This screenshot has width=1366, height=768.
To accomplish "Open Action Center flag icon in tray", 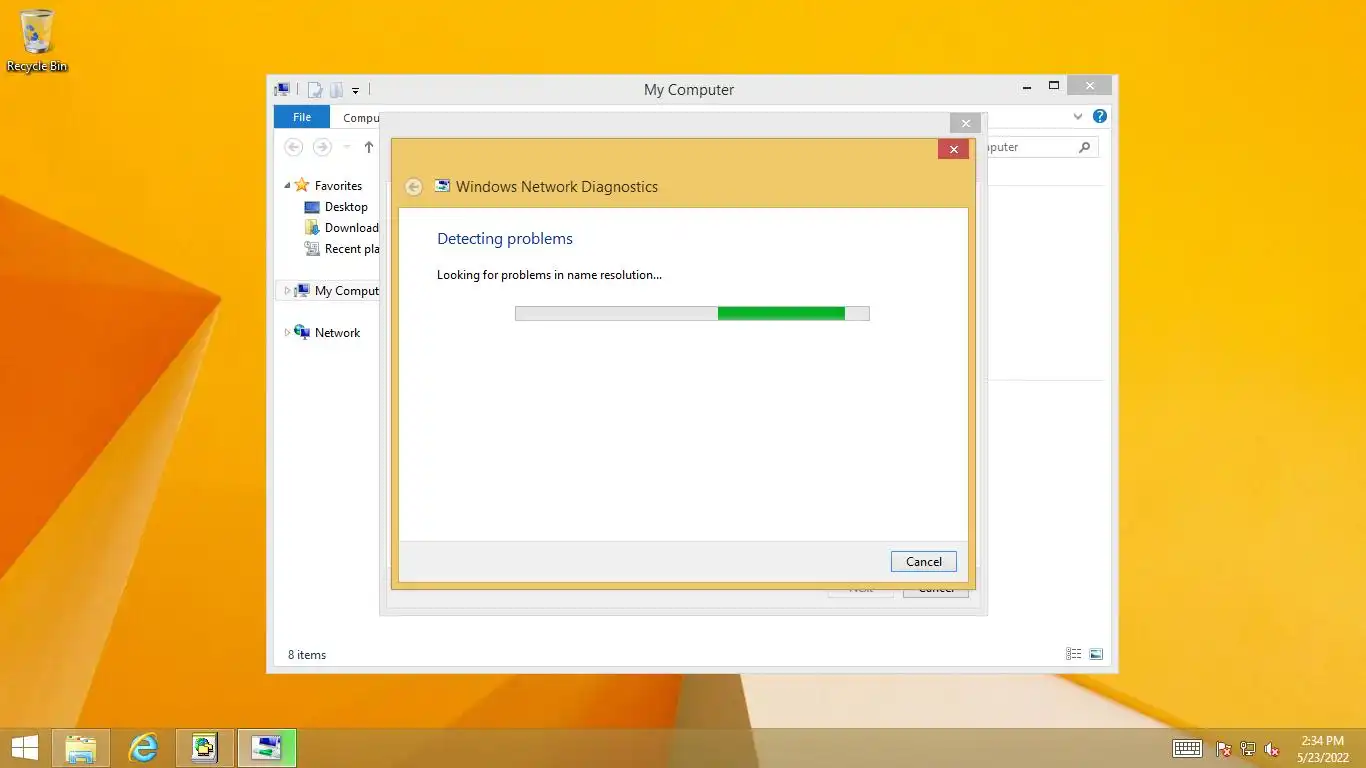I will pos(1223,749).
